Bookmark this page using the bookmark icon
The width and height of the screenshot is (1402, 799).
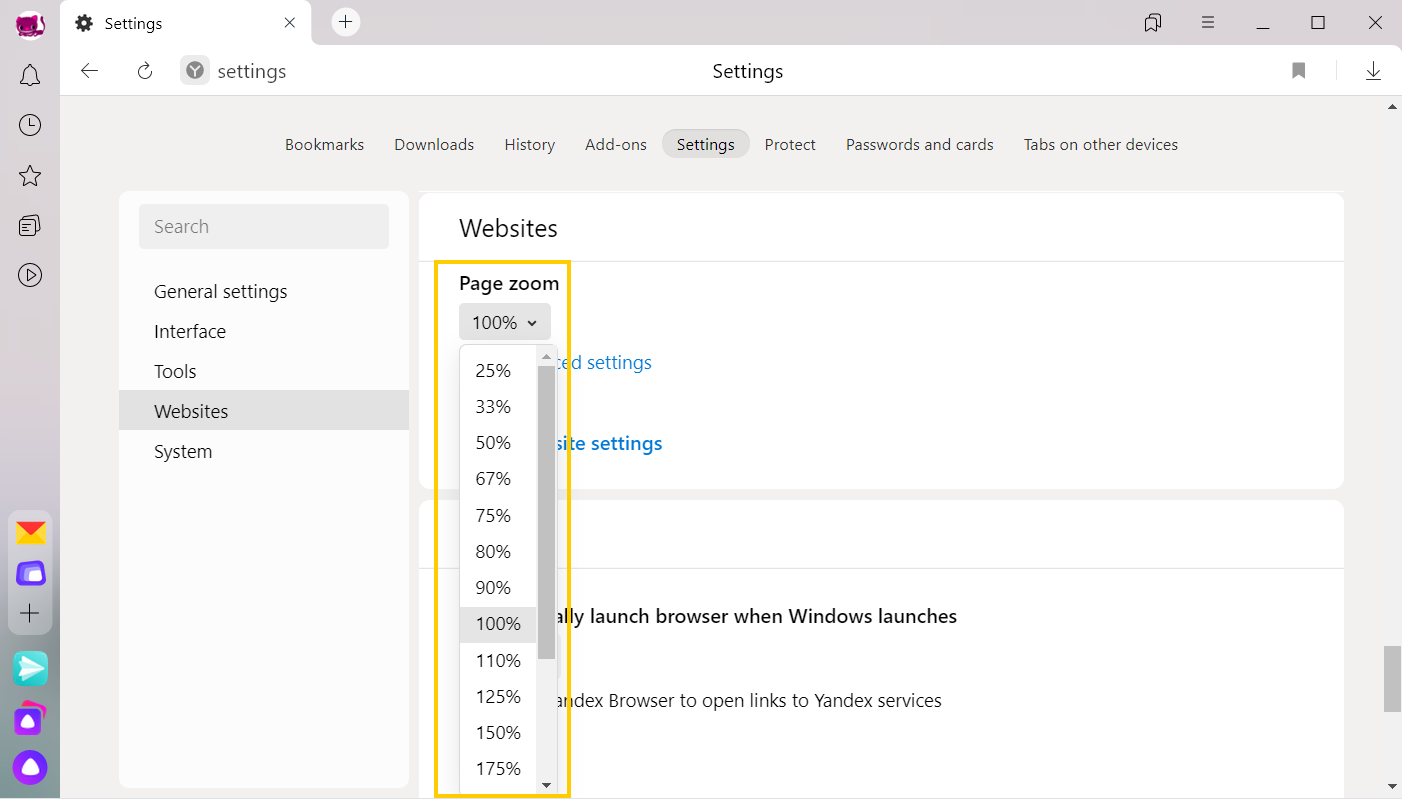[1299, 71]
